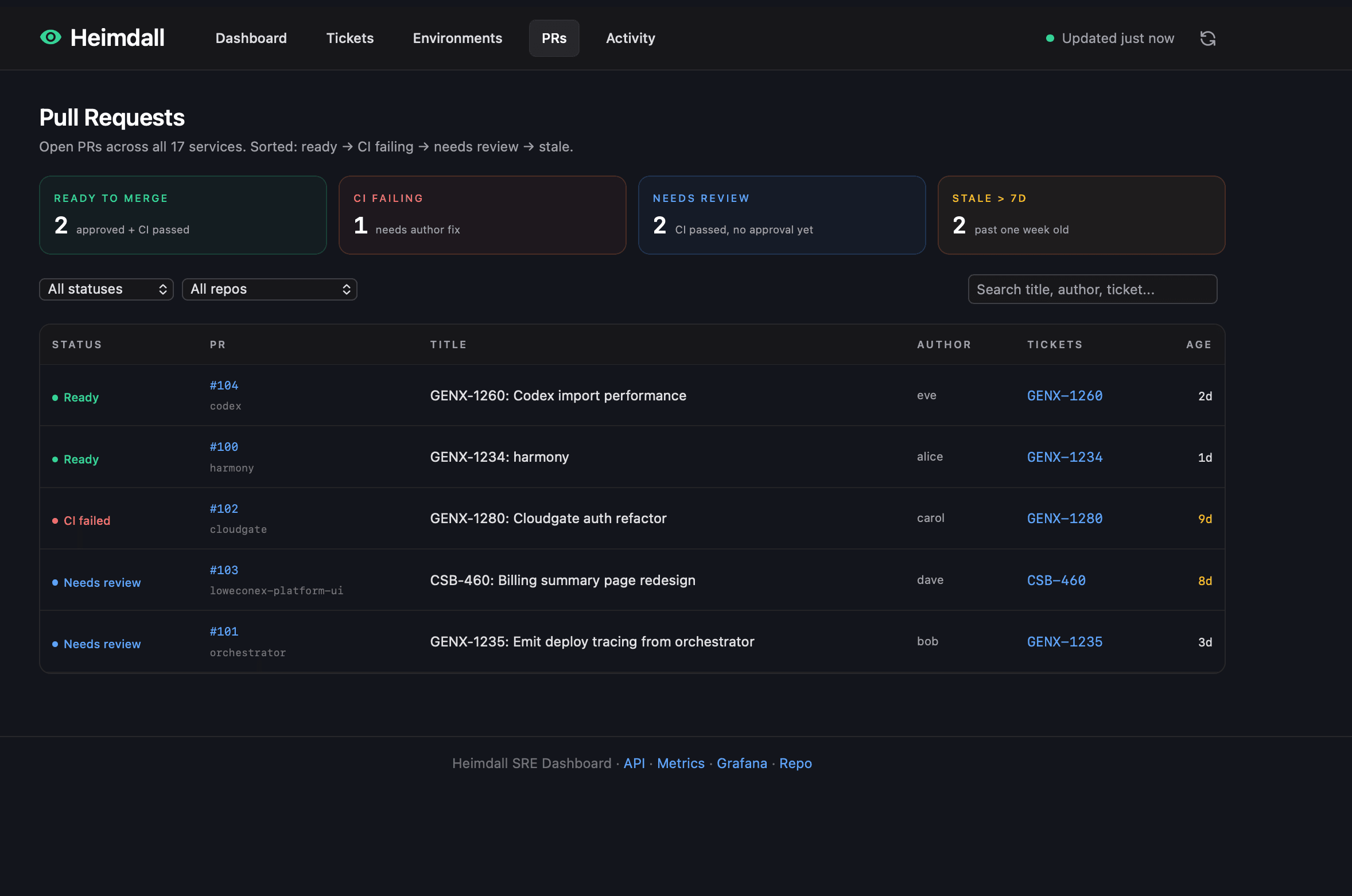
Task: Open the All statuses dropdown
Action: [x=106, y=289]
